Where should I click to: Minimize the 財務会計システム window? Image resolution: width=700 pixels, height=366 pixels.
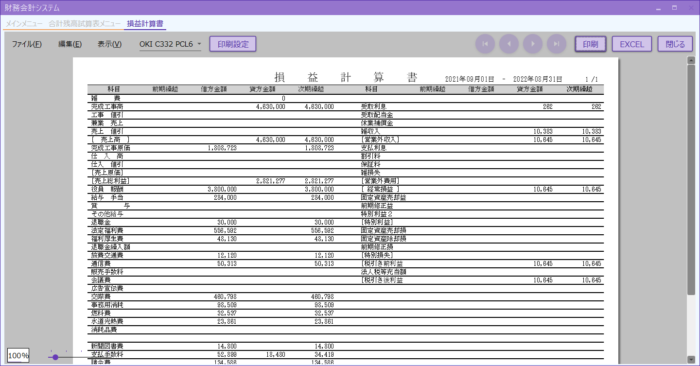click(x=658, y=8)
